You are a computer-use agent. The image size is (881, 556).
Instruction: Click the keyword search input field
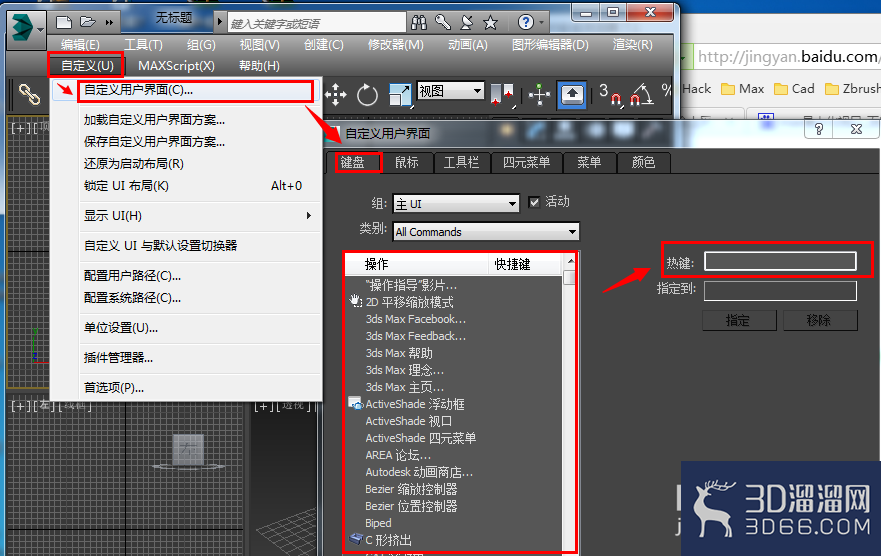click(x=316, y=23)
